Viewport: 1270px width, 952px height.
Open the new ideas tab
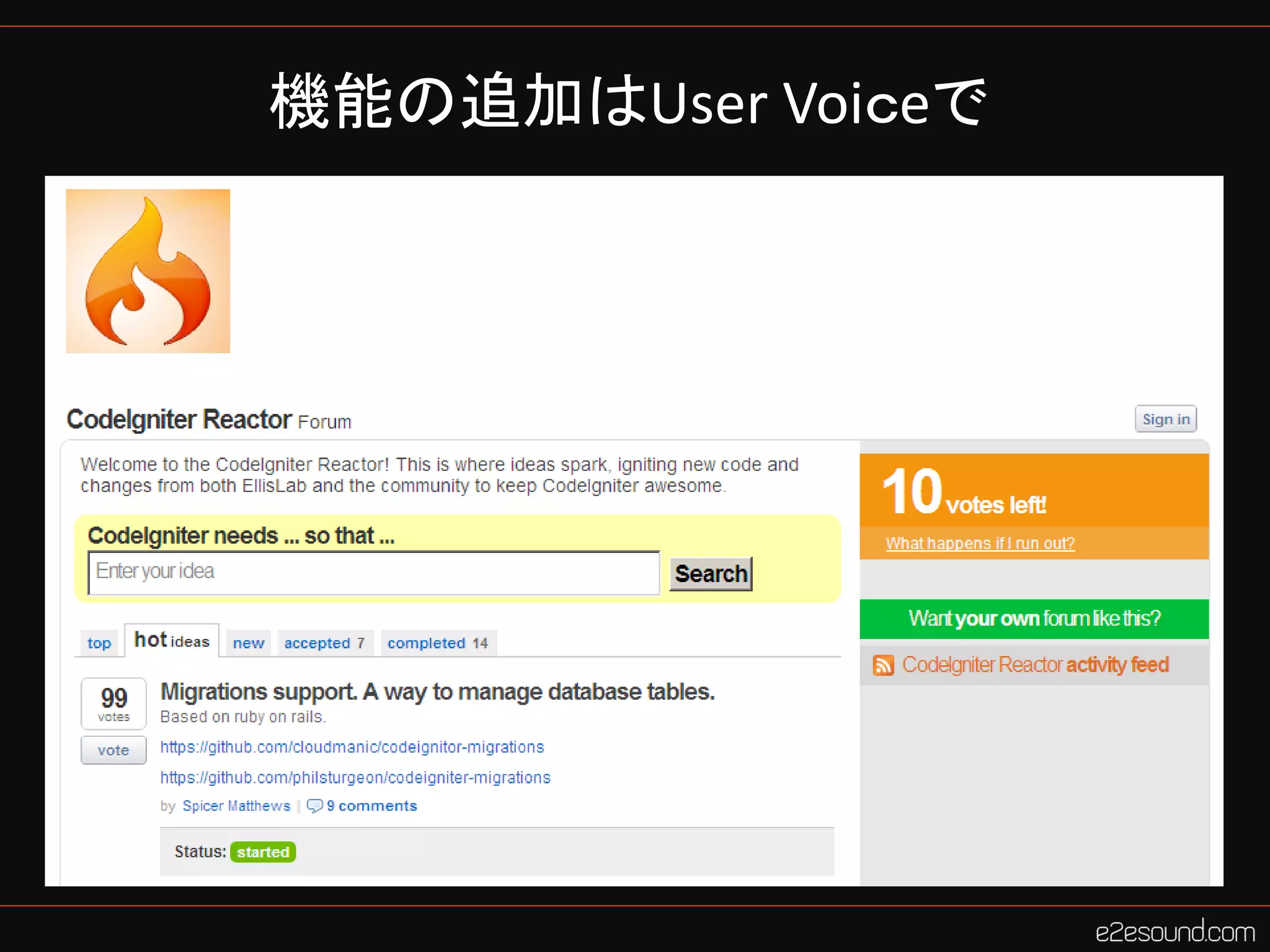tap(249, 643)
